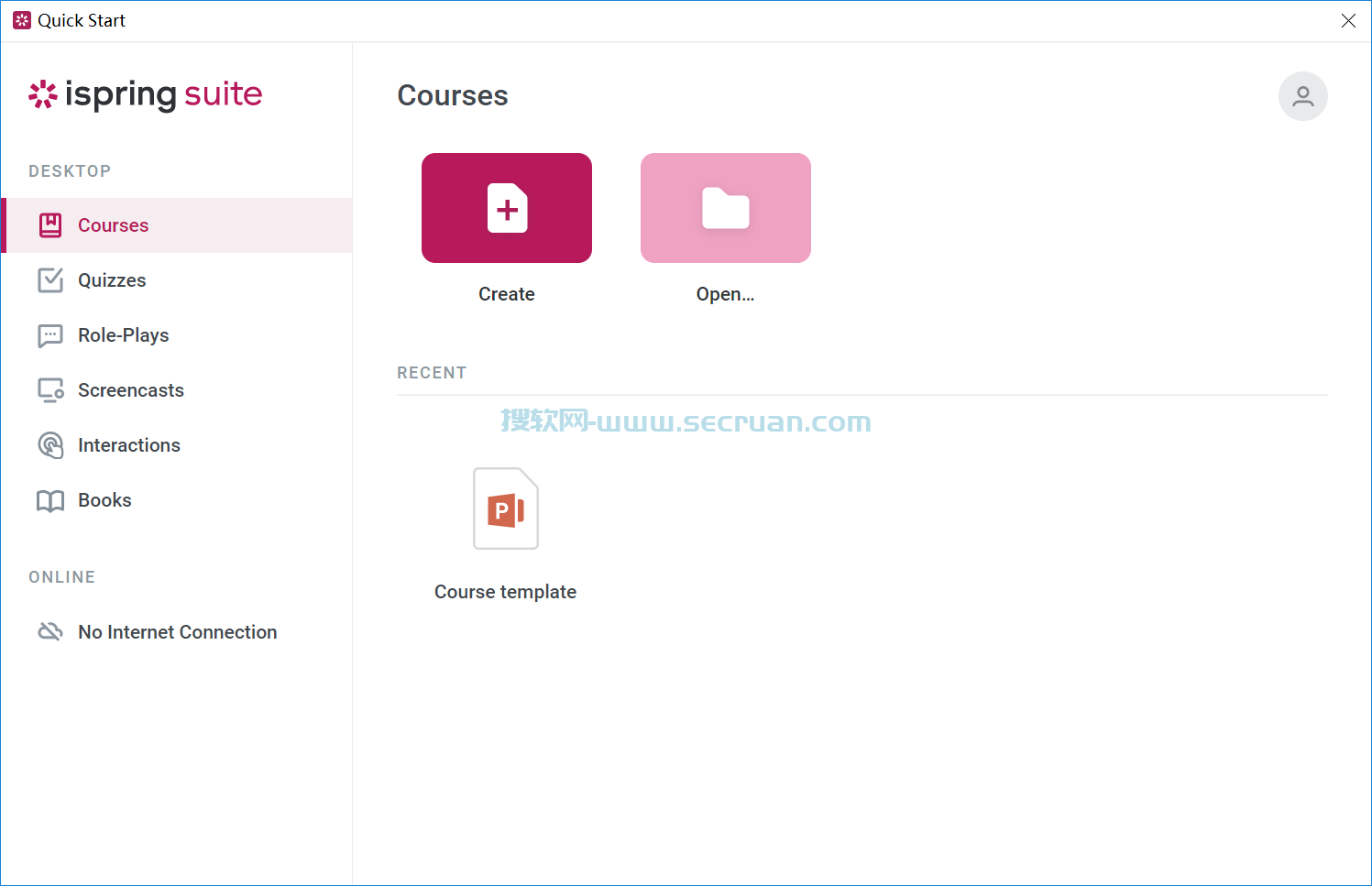Click the ONLINE sidebar heading
The image size is (1372, 886).
pyautogui.click(x=62, y=577)
